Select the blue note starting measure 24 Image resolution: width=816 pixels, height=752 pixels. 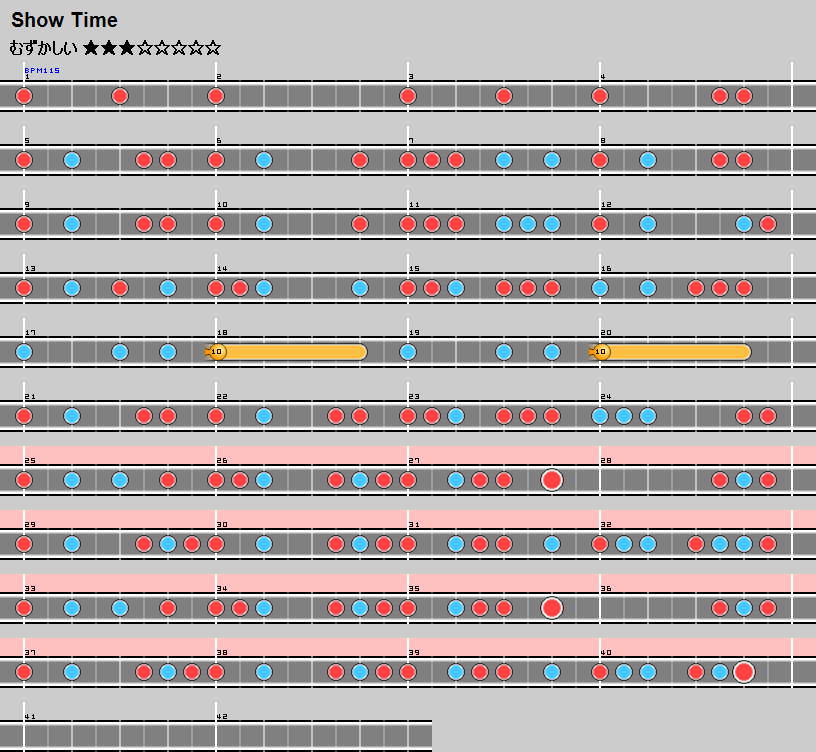point(600,416)
